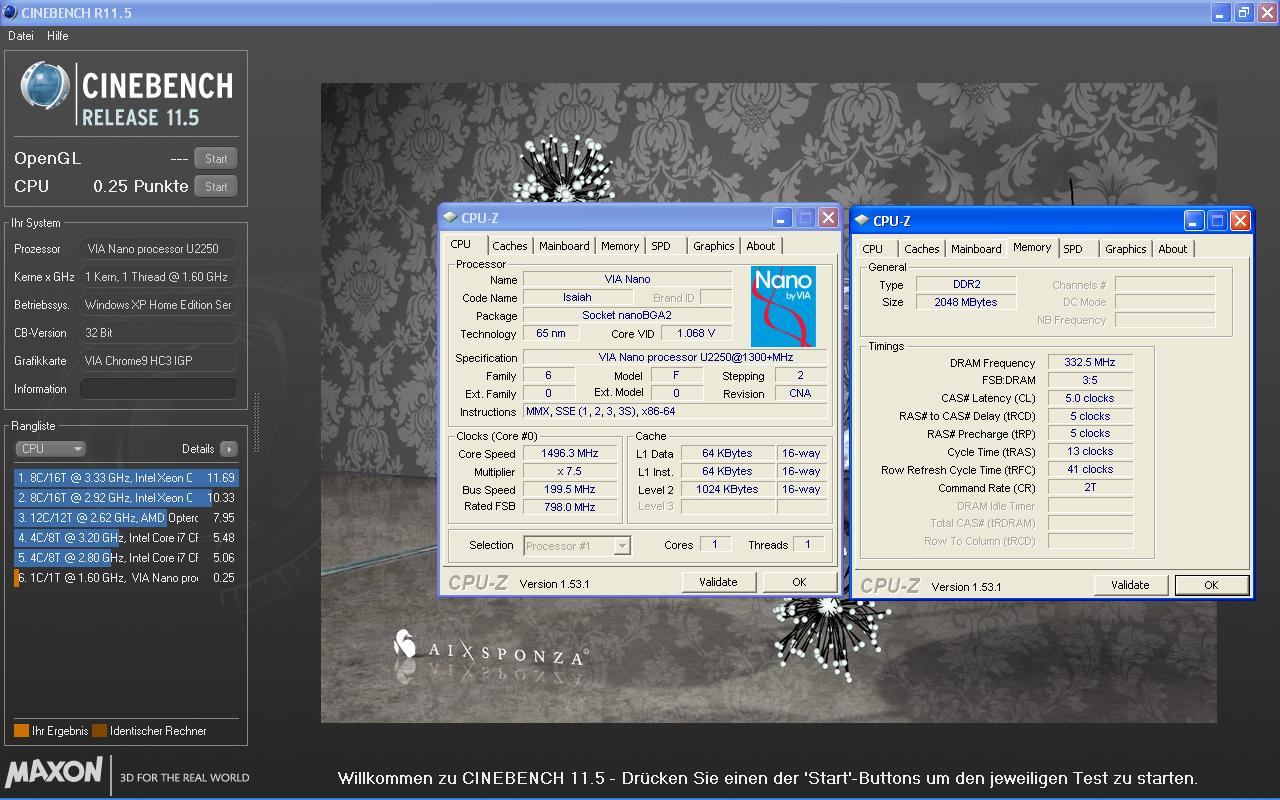Click OK in right CPU-Z window
1280x800 pixels.
point(1211,585)
